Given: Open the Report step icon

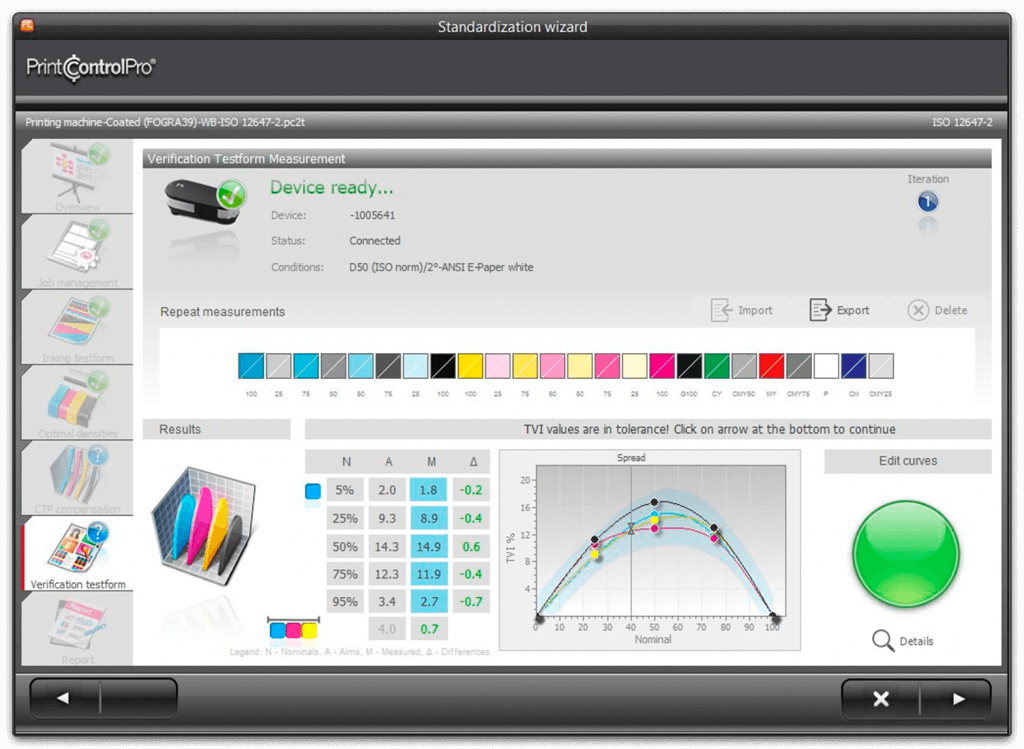Looking at the screenshot, I should [77, 628].
